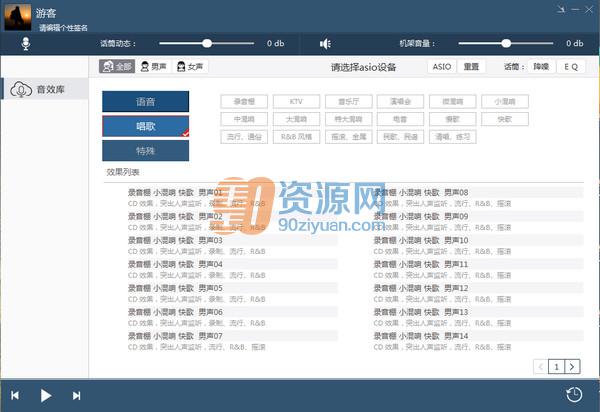Click the pin-to-tray icon near window controls
Viewport: 600px width, 412px height.
561,9
